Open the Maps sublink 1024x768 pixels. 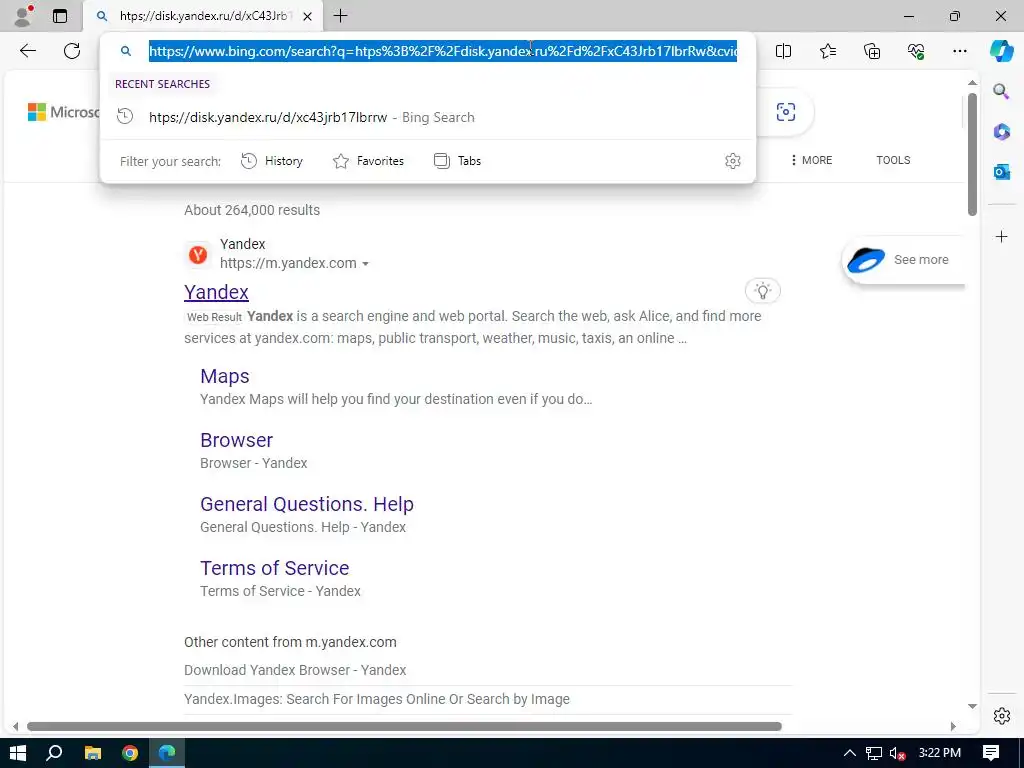pyautogui.click(x=225, y=376)
